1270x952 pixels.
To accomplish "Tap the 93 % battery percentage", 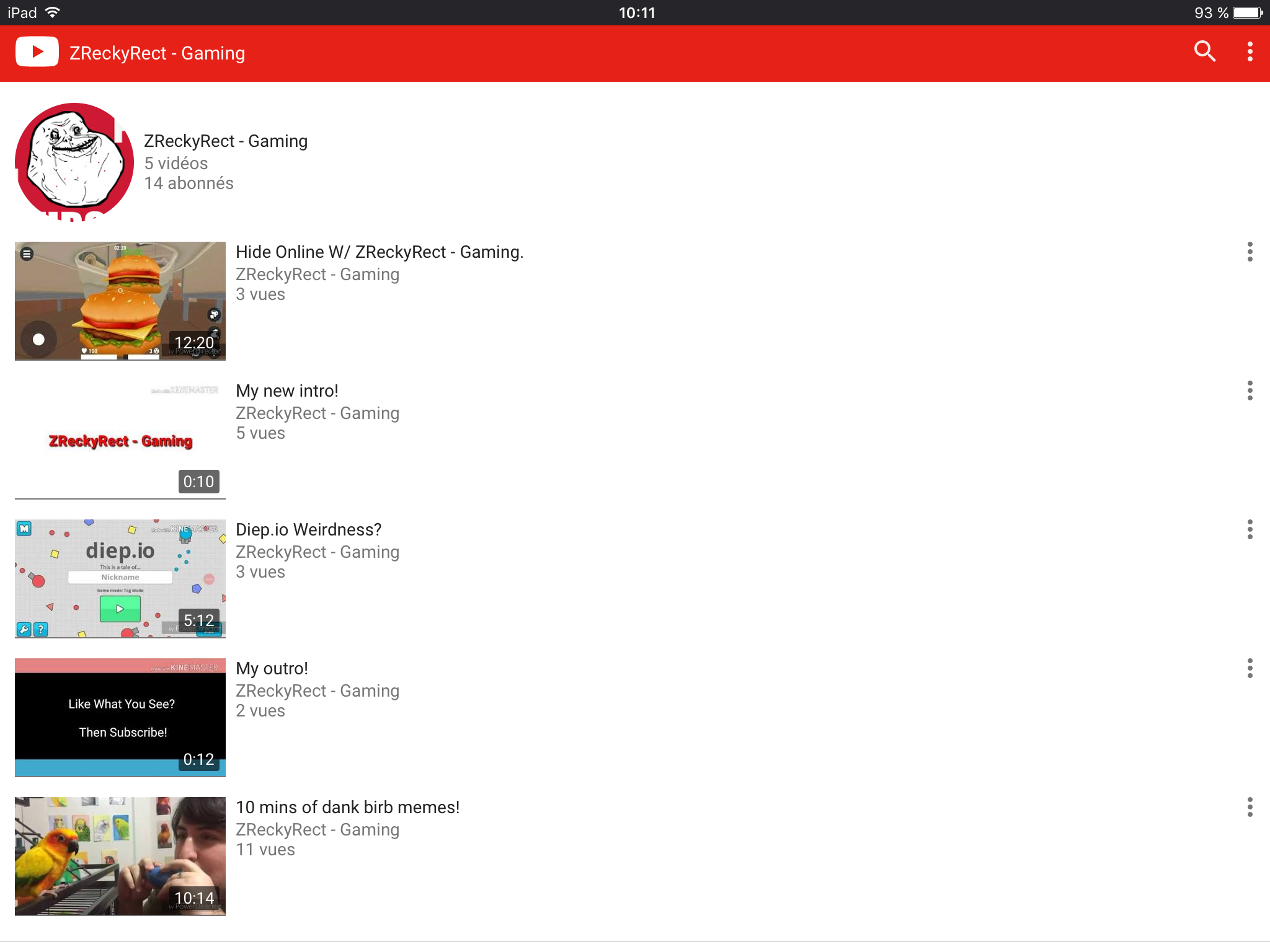I will (1211, 12).
